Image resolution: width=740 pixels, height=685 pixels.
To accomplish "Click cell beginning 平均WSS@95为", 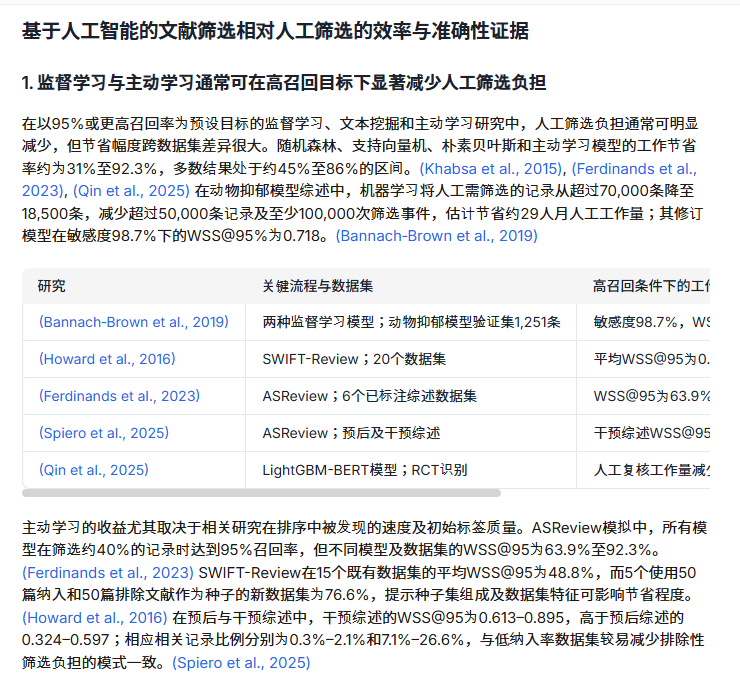I will coord(643,359).
